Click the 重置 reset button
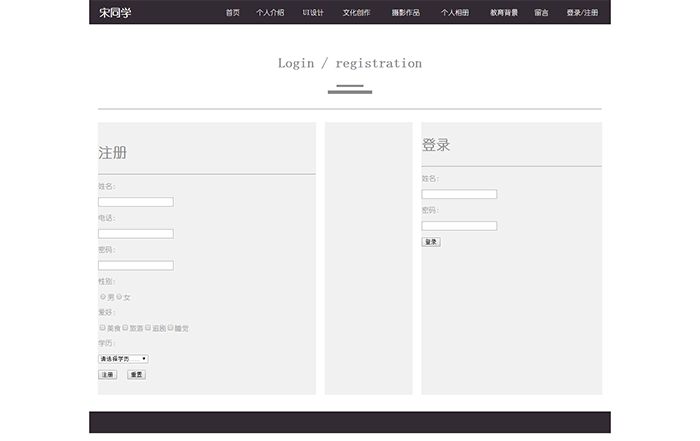700x441 pixels. coord(136,375)
